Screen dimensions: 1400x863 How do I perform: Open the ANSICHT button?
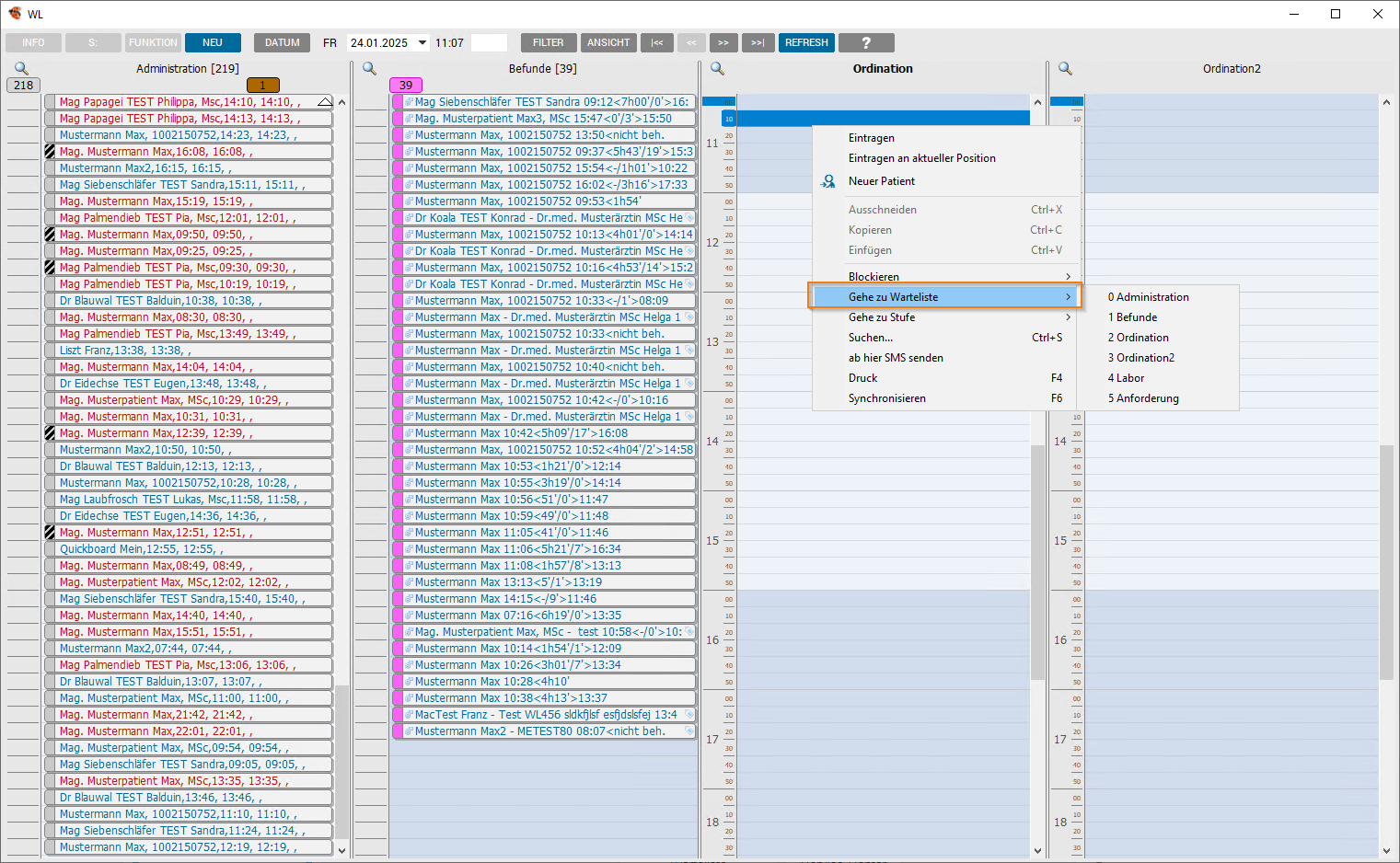(608, 42)
